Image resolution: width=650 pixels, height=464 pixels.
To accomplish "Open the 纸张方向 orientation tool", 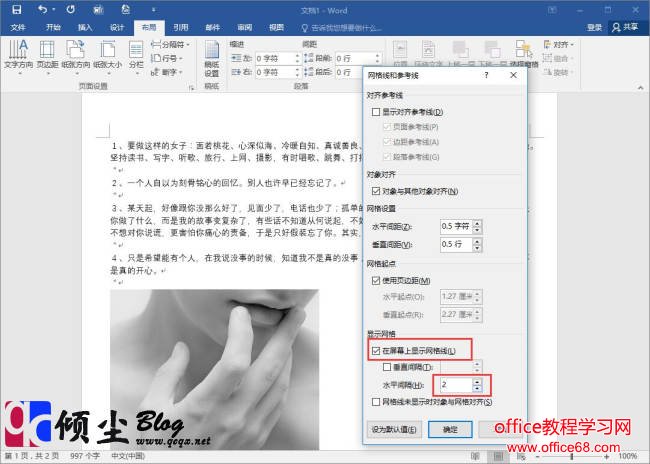I will [75, 56].
